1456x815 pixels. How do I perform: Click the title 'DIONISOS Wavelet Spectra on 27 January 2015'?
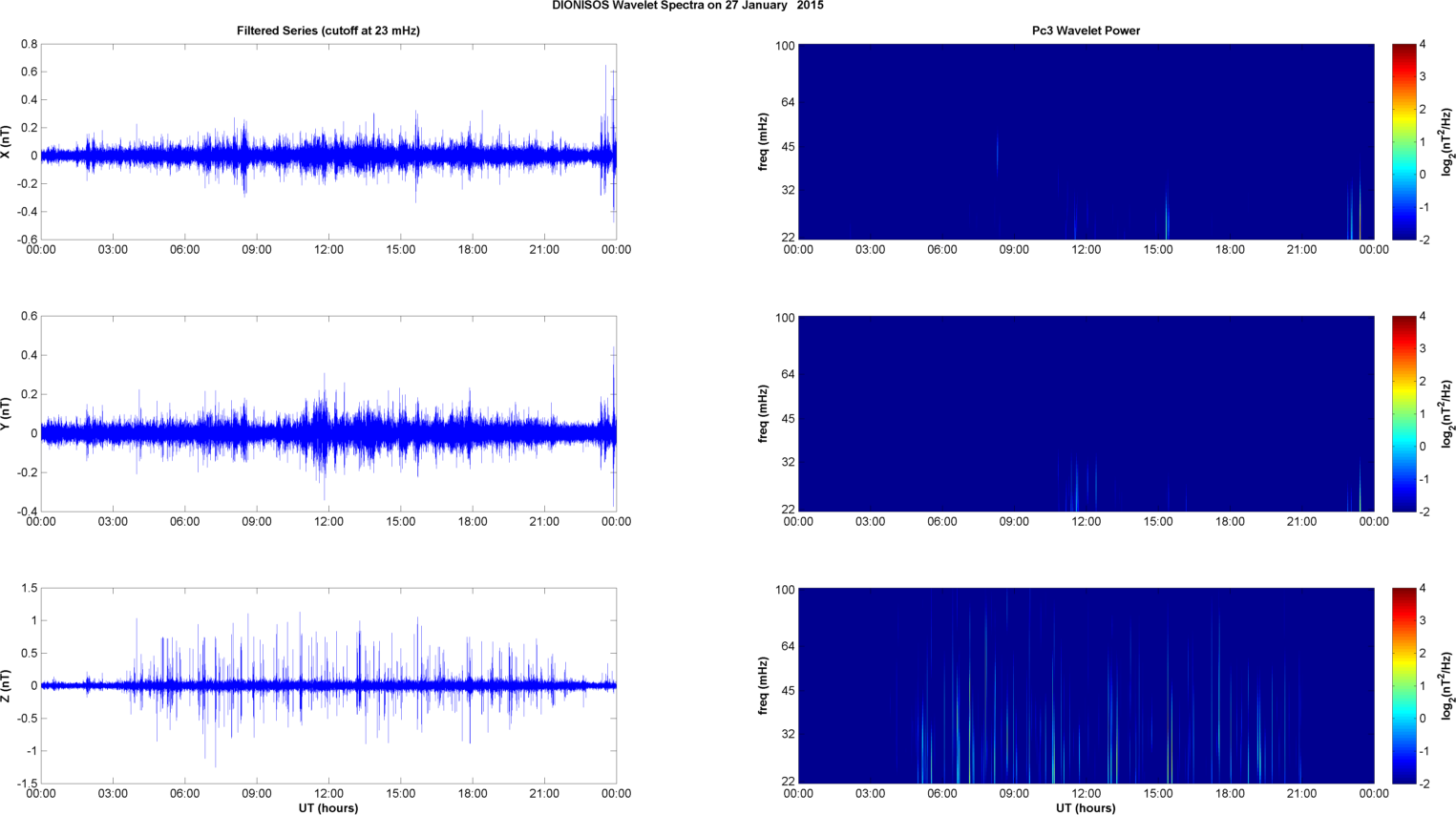(687, 6)
